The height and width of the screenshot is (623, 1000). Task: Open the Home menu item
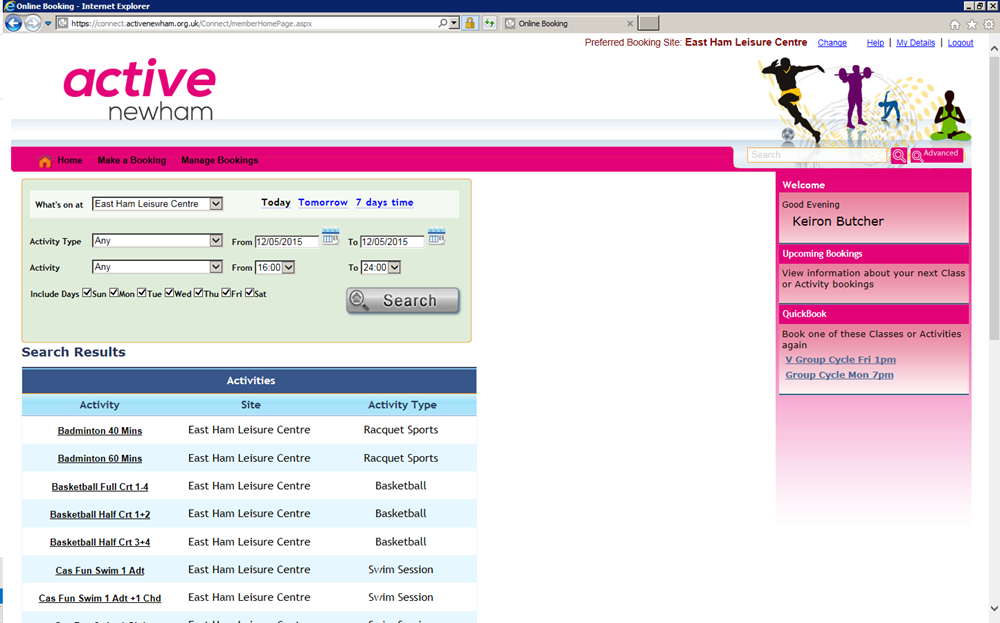coord(70,160)
